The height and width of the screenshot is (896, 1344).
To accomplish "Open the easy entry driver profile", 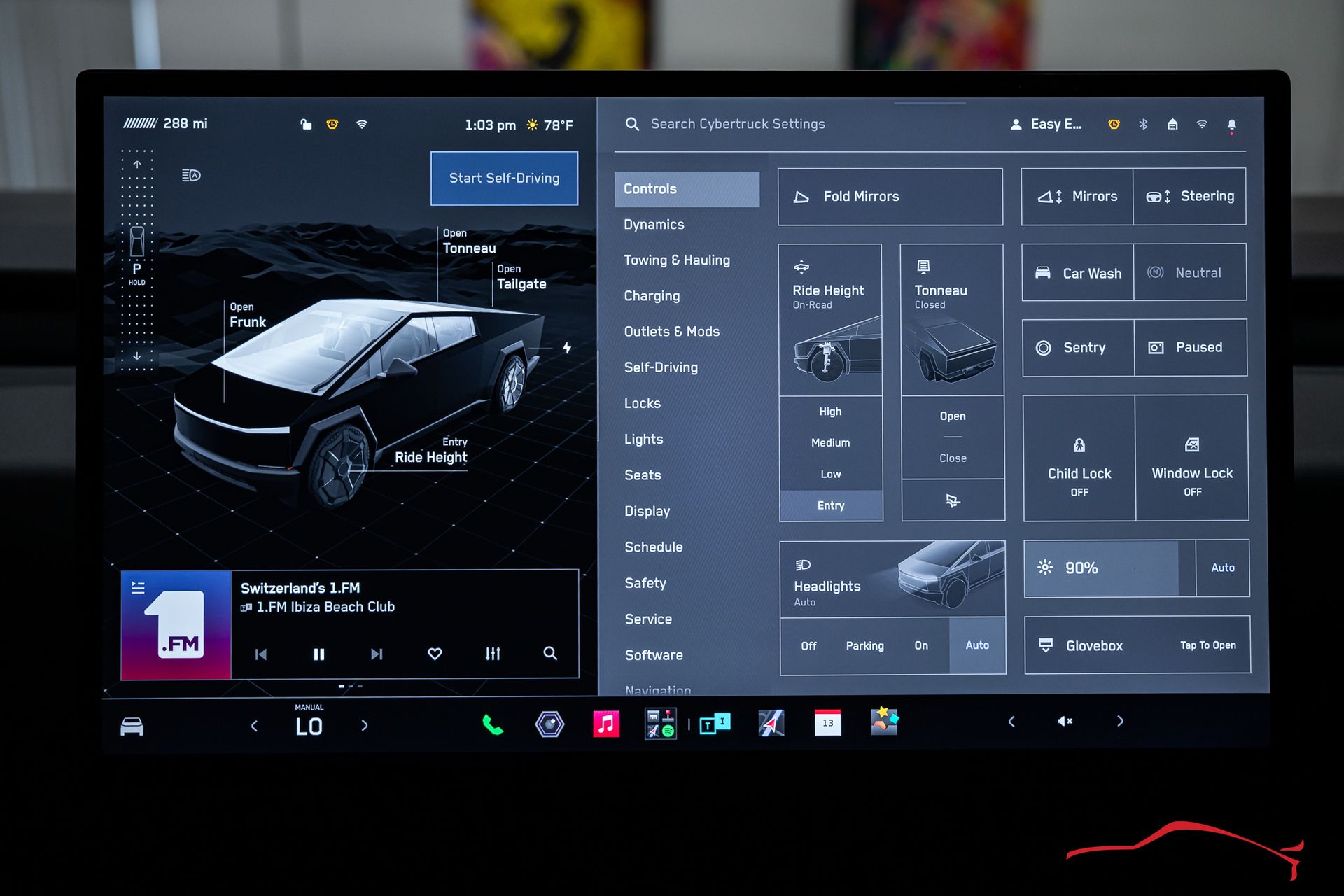I will [x=1046, y=124].
